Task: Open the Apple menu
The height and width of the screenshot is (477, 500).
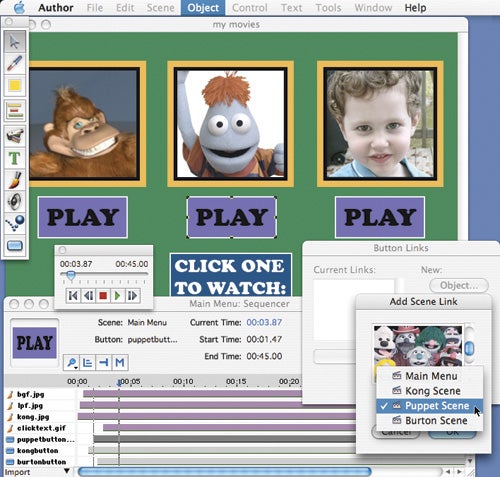Action: click(19, 7)
